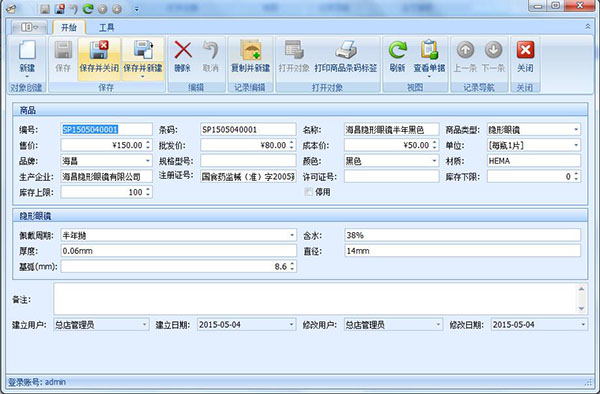Click the 隐形眼镜 section header

pos(300,216)
